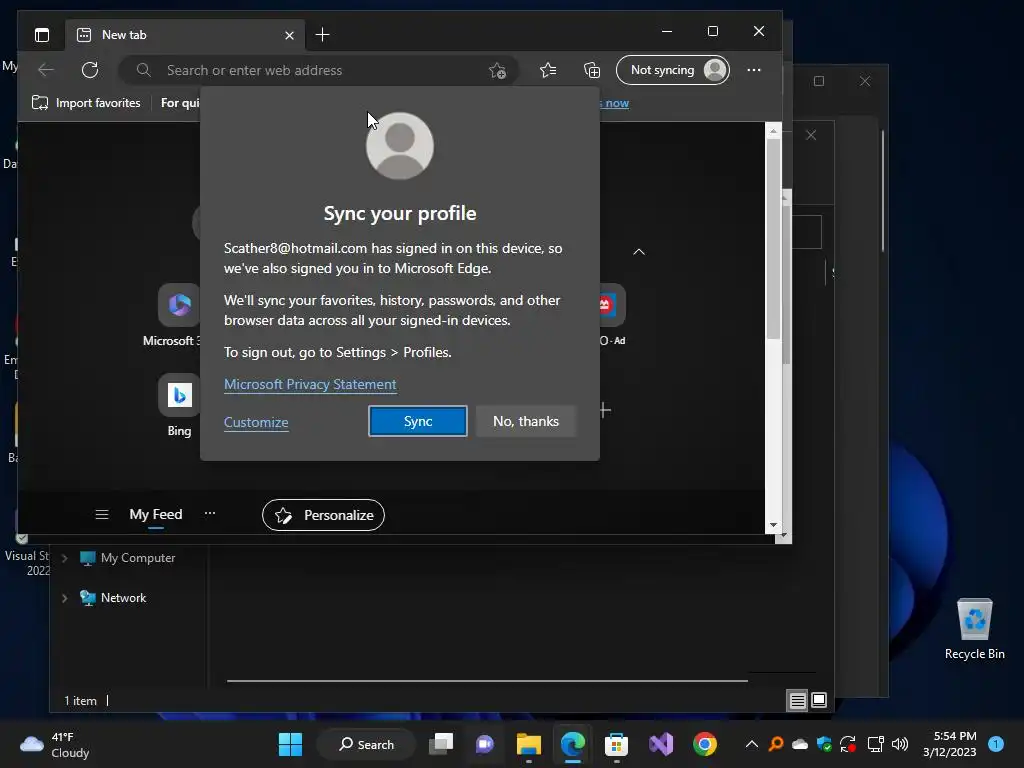Open the Not syncing profile button
The width and height of the screenshot is (1024, 768).
[673, 70]
